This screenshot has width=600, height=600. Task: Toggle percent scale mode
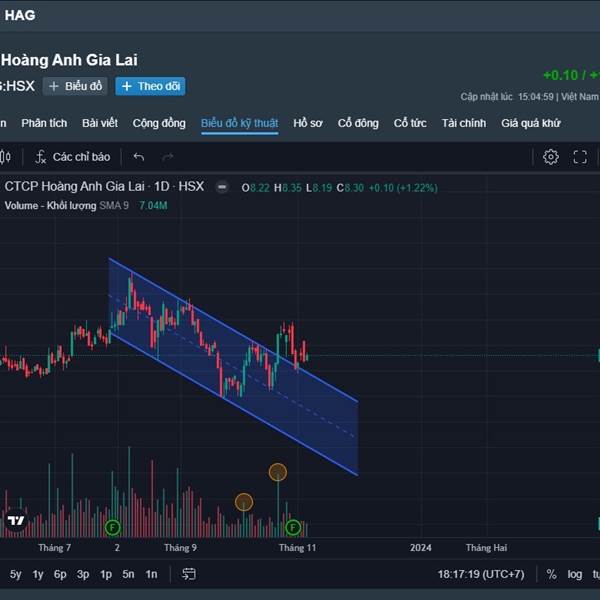[551, 574]
